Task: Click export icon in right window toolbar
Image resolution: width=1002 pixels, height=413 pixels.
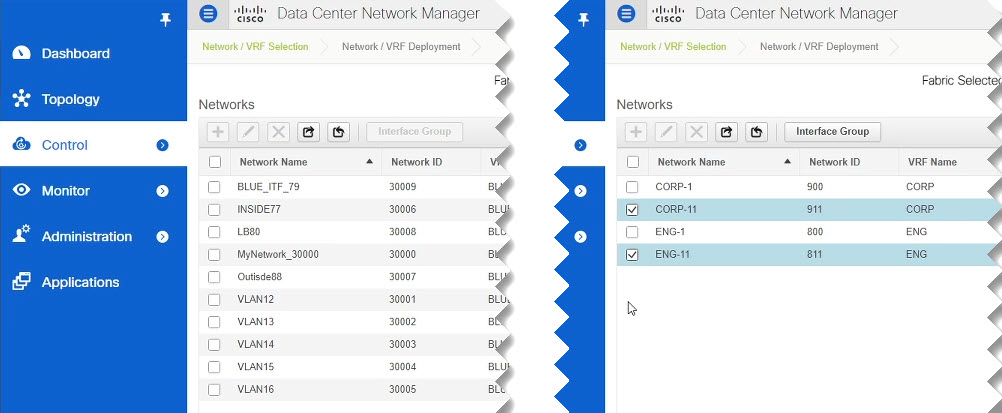Action: coord(726,132)
